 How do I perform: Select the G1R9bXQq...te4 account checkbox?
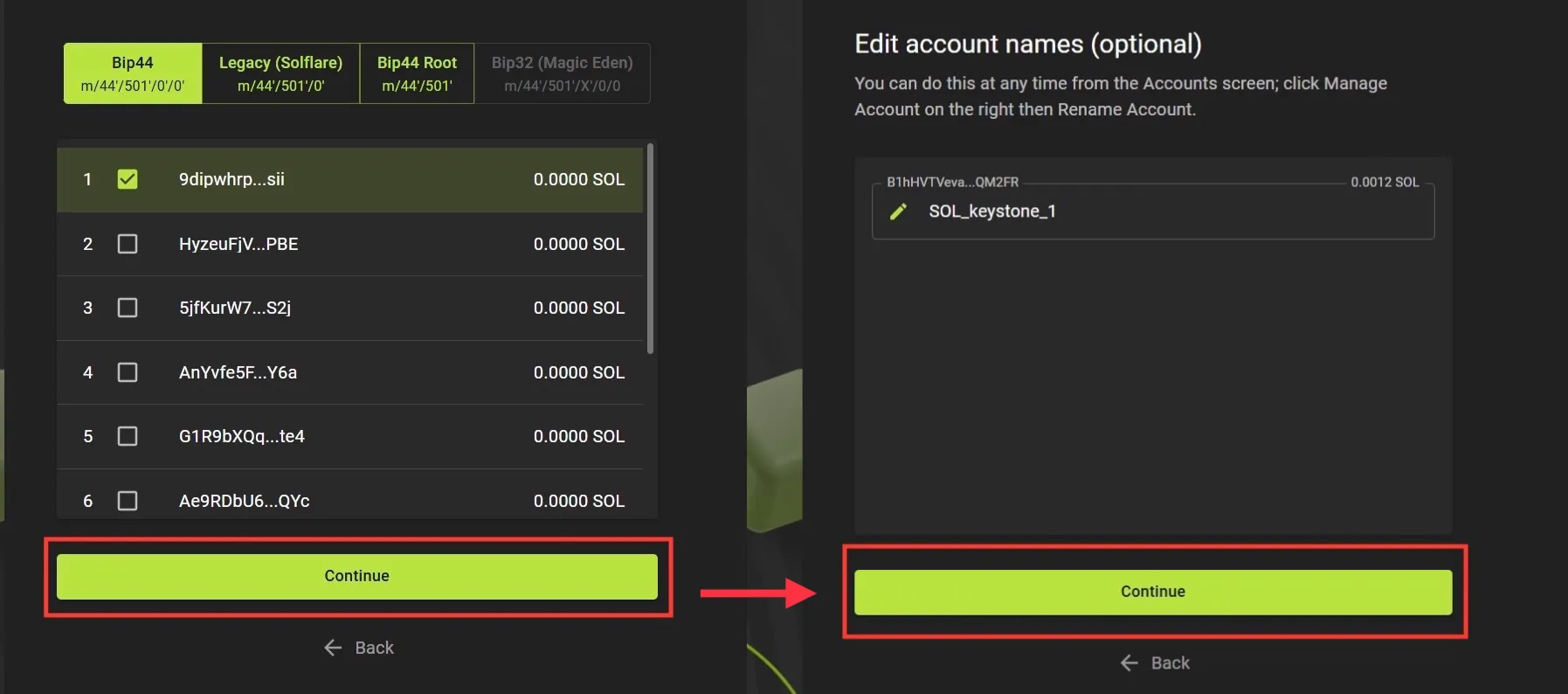click(128, 436)
